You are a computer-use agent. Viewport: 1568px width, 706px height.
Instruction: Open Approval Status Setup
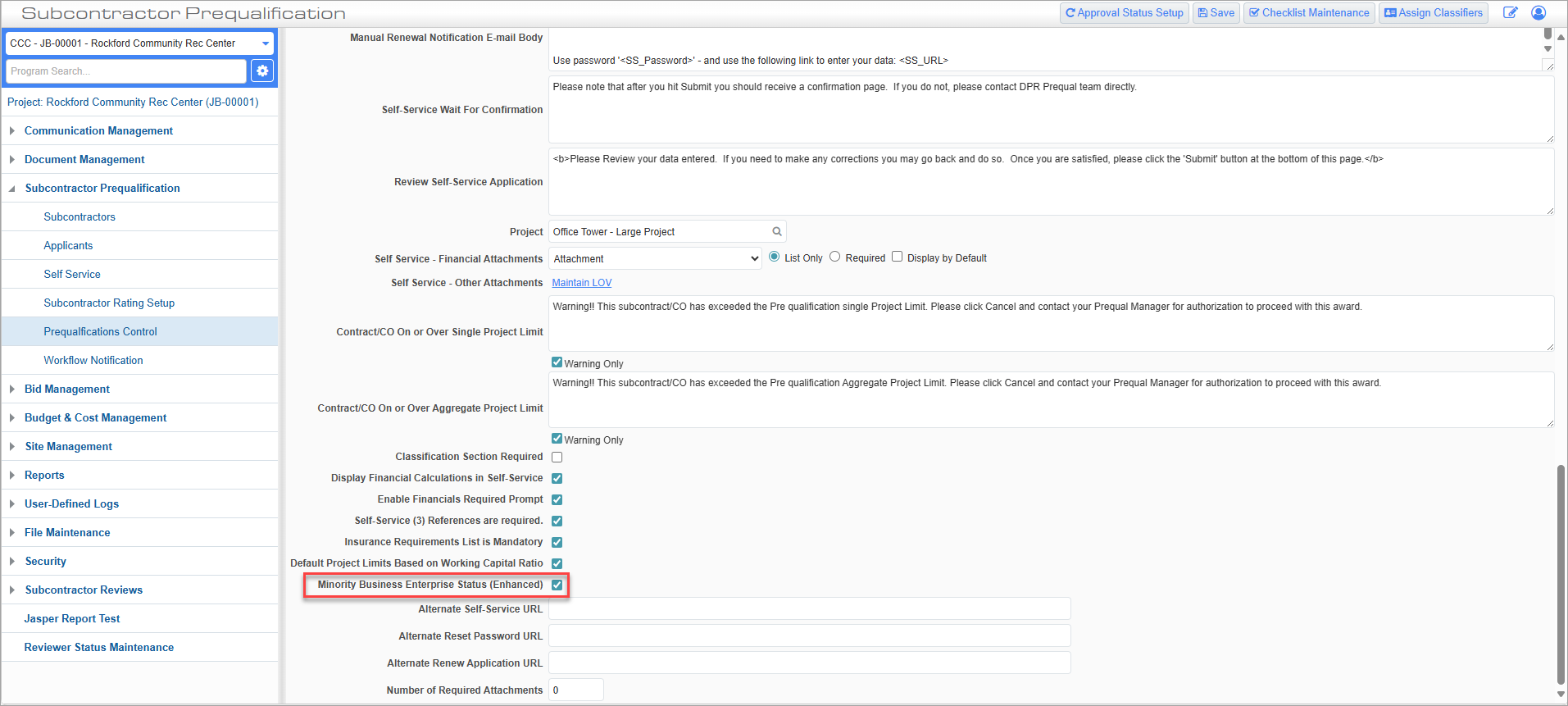pyautogui.click(x=1125, y=13)
